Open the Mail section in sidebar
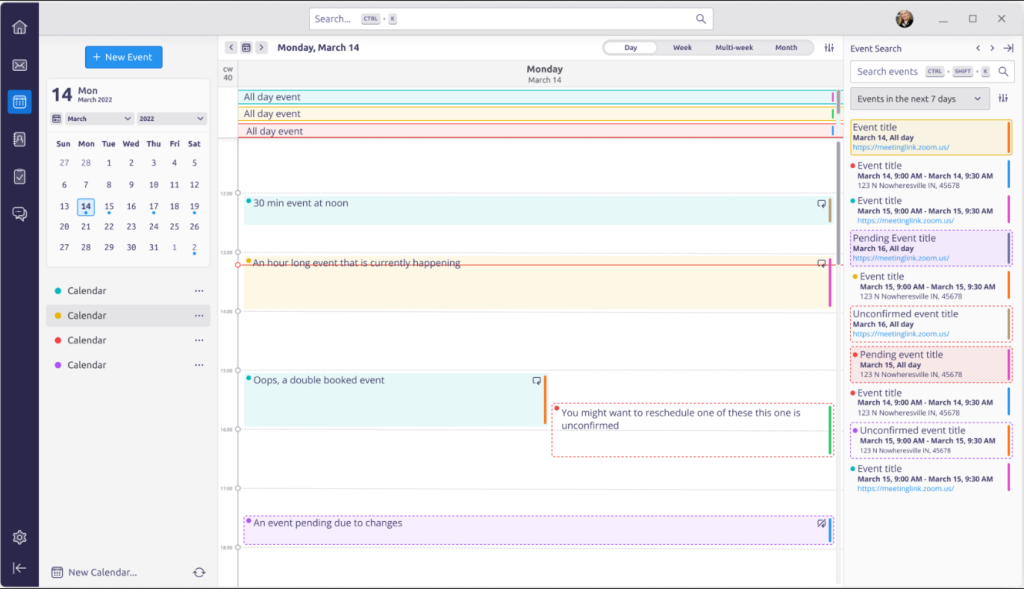Screen dimensions: 1024x589 pos(19,65)
